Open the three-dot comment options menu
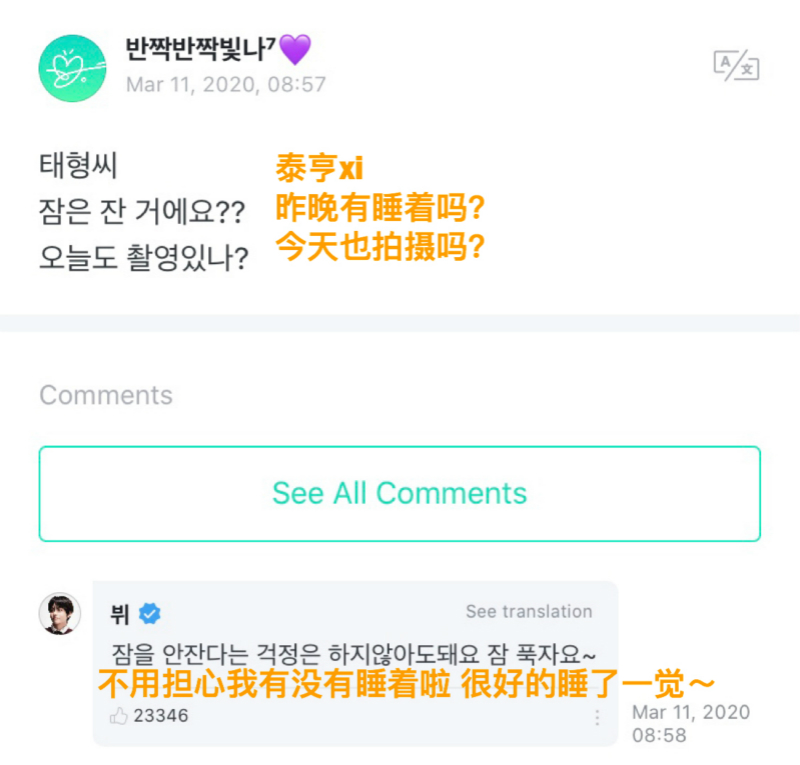800x765 pixels. point(597,718)
